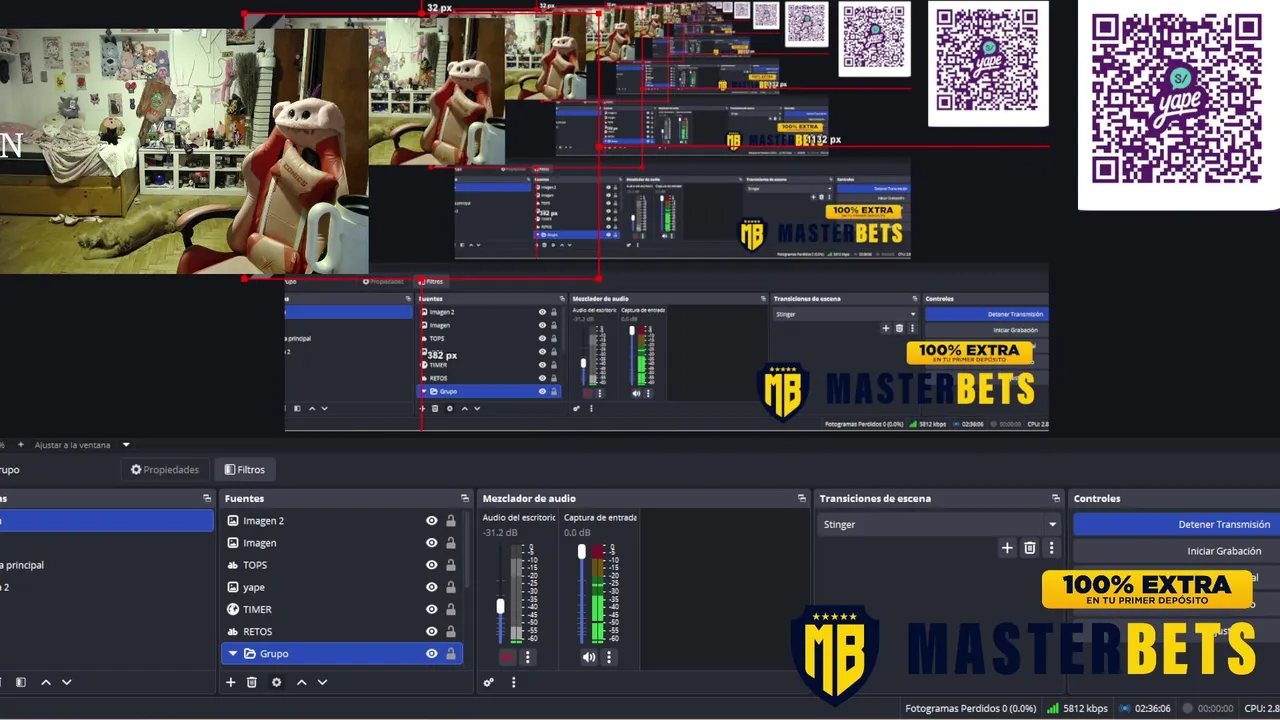Undock the Fuentes panel float icon
Image resolution: width=1280 pixels, height=720 pixels.
(x=465, y=498)
